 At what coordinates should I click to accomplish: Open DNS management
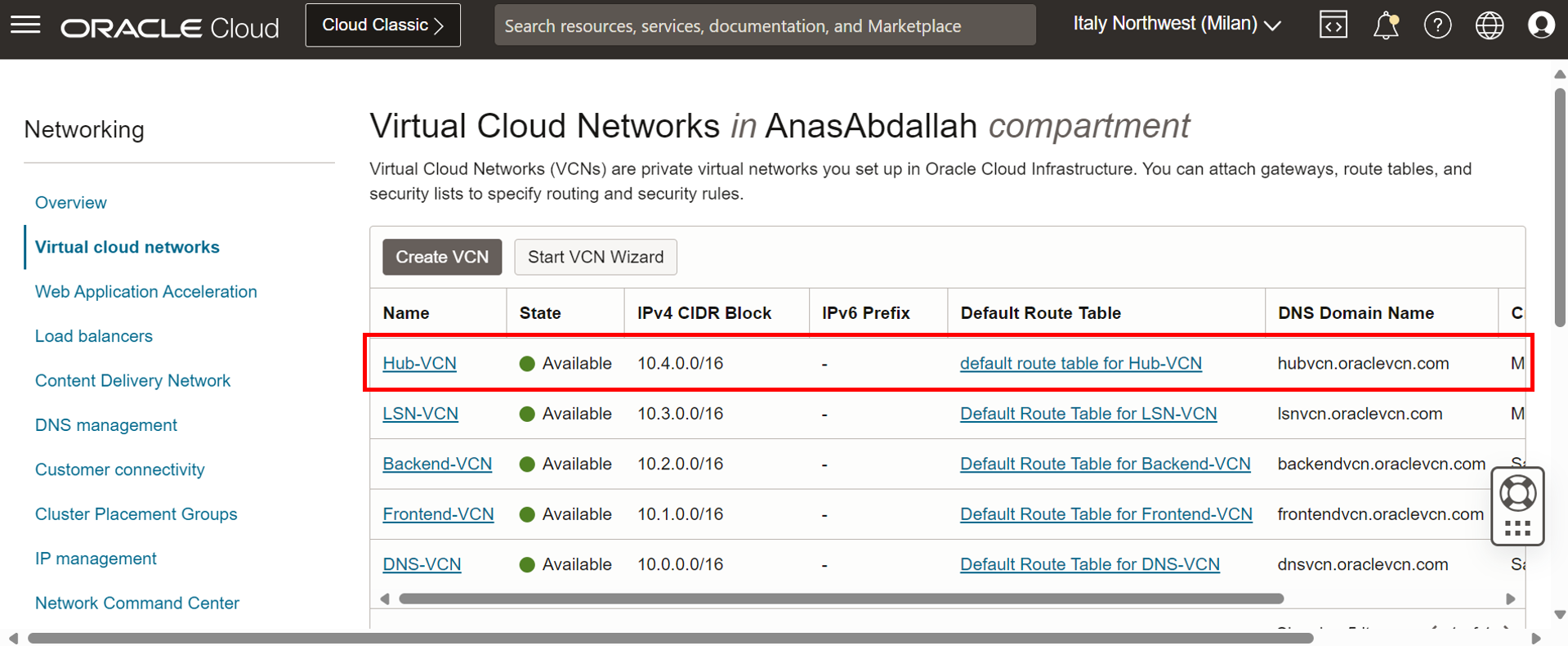click(105, 425)
